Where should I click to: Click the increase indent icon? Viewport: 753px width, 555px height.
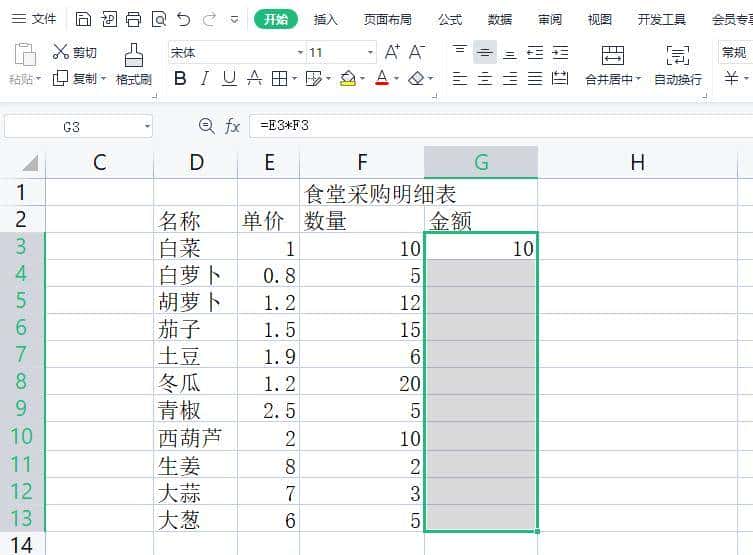(560, 52)
